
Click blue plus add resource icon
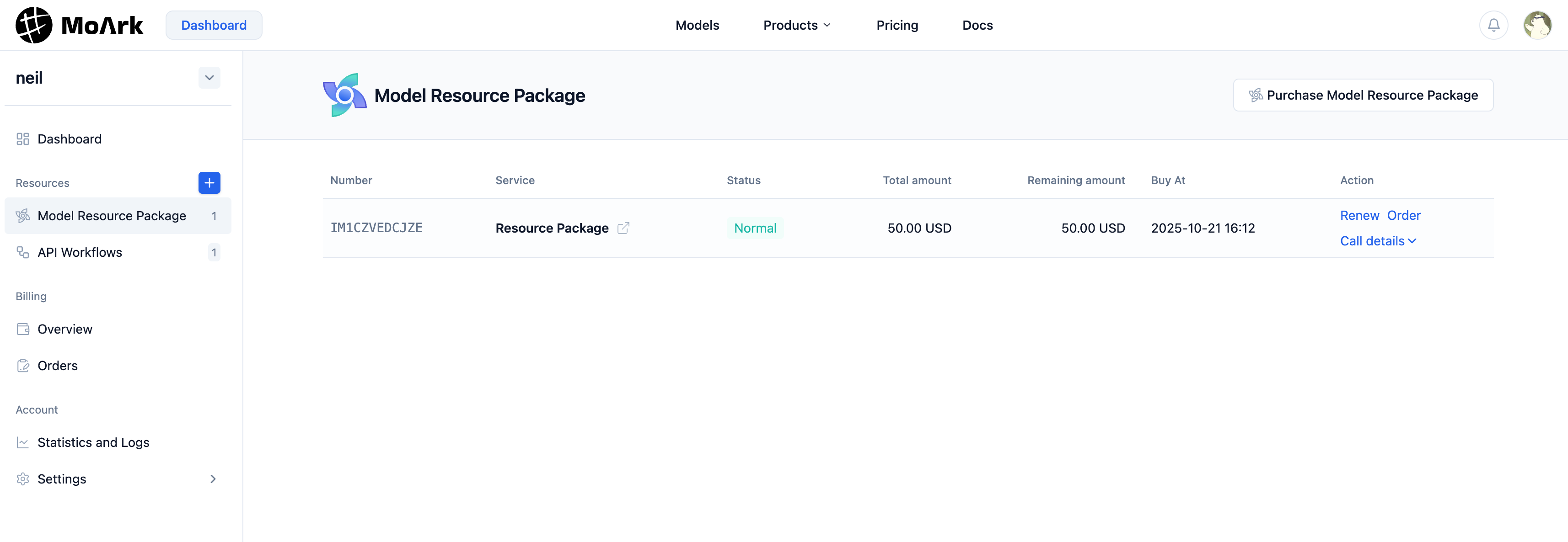(209, 182)
